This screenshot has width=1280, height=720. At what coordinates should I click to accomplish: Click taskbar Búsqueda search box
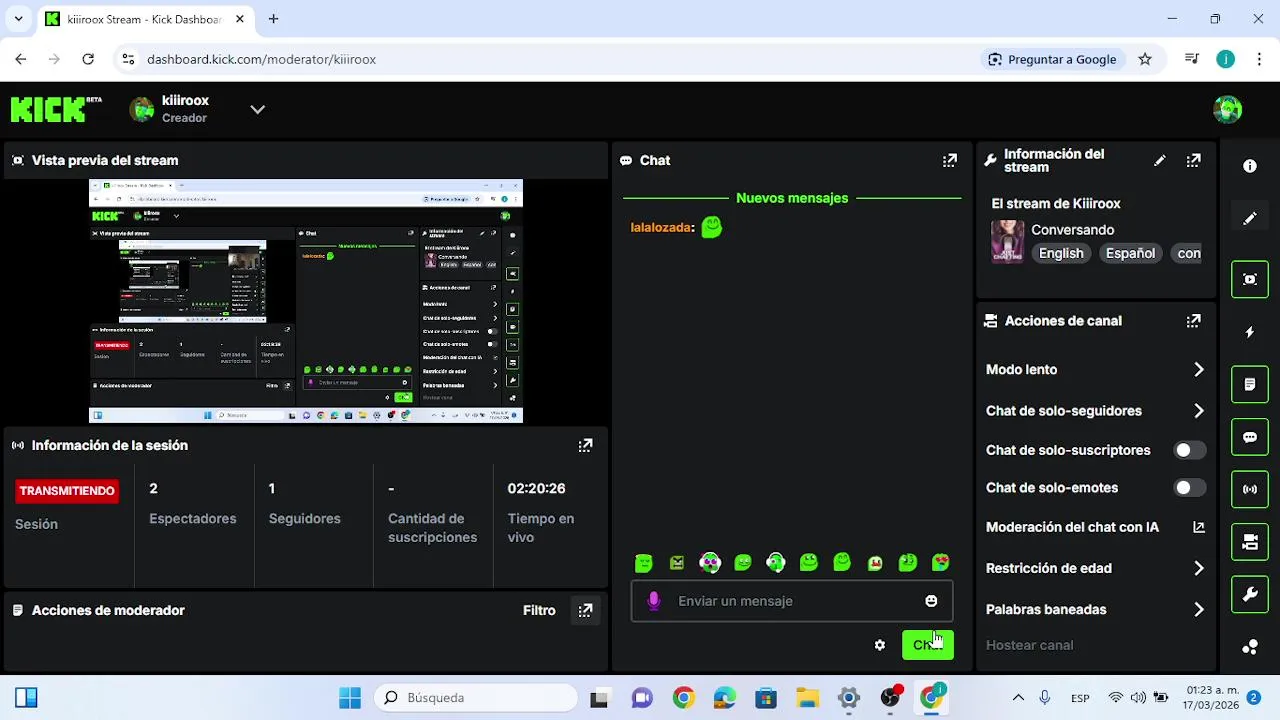[x=477, y=698]
